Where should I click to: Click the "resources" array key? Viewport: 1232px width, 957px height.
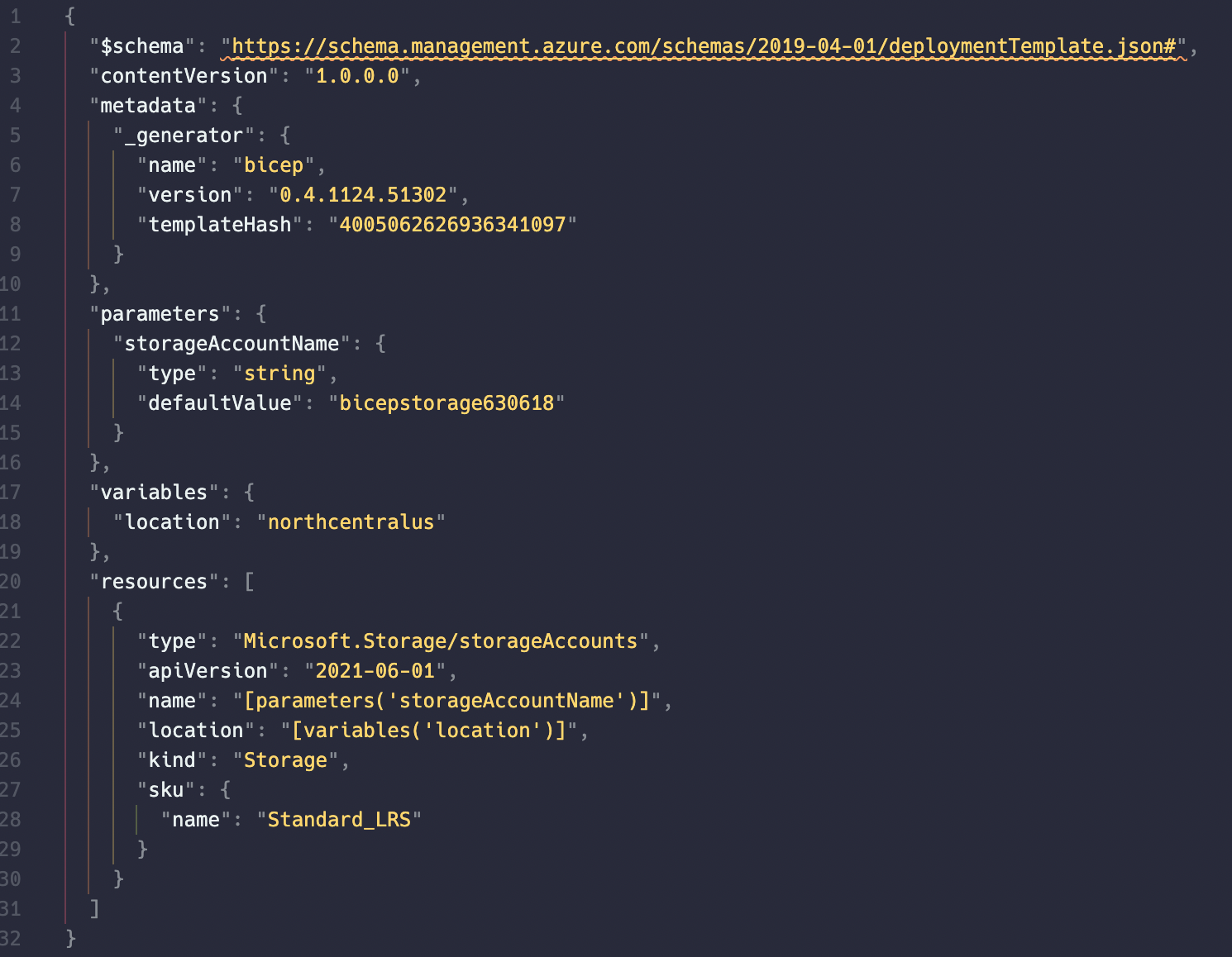coord(154,582)
